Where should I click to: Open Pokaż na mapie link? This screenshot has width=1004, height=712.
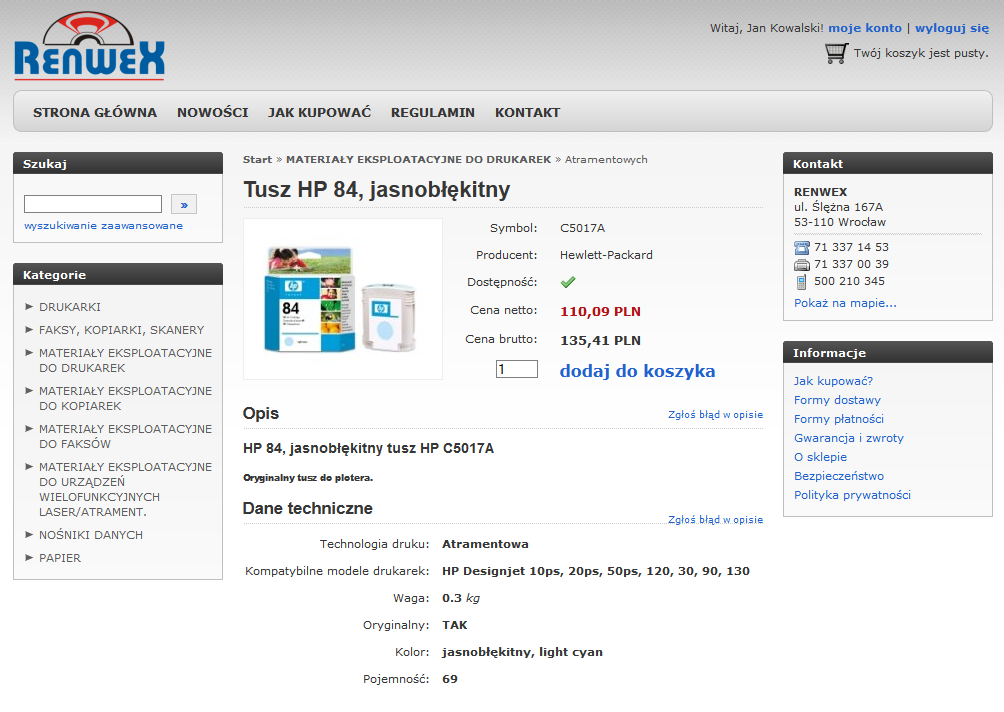(845, 303)
